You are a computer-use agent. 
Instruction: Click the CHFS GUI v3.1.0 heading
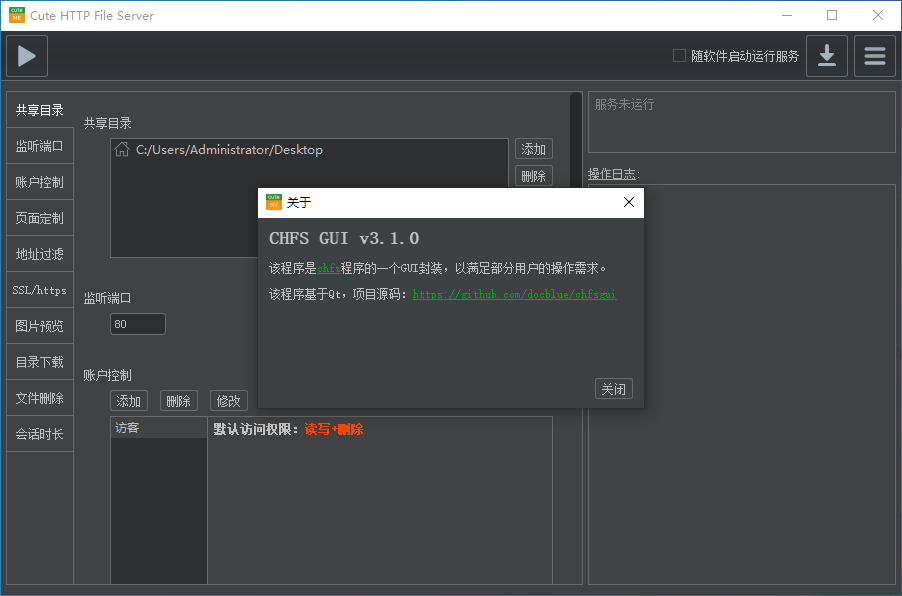(344, 238)
